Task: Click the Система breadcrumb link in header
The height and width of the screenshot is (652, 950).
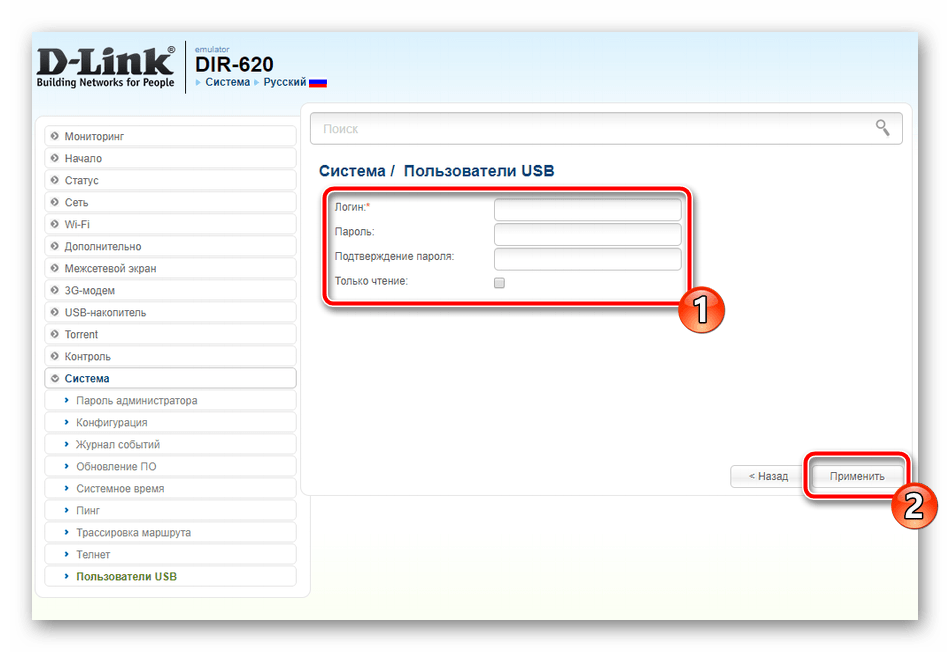Action: point(227,82)
